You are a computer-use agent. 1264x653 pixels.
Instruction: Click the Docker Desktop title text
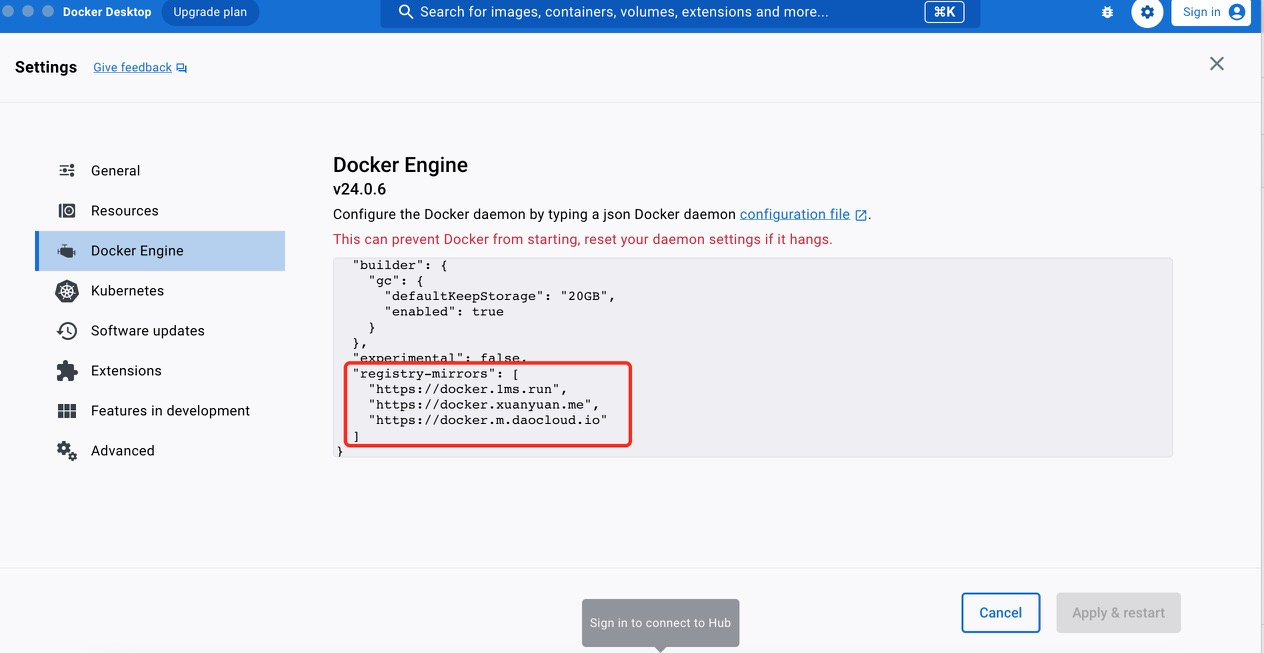point(107,12)
